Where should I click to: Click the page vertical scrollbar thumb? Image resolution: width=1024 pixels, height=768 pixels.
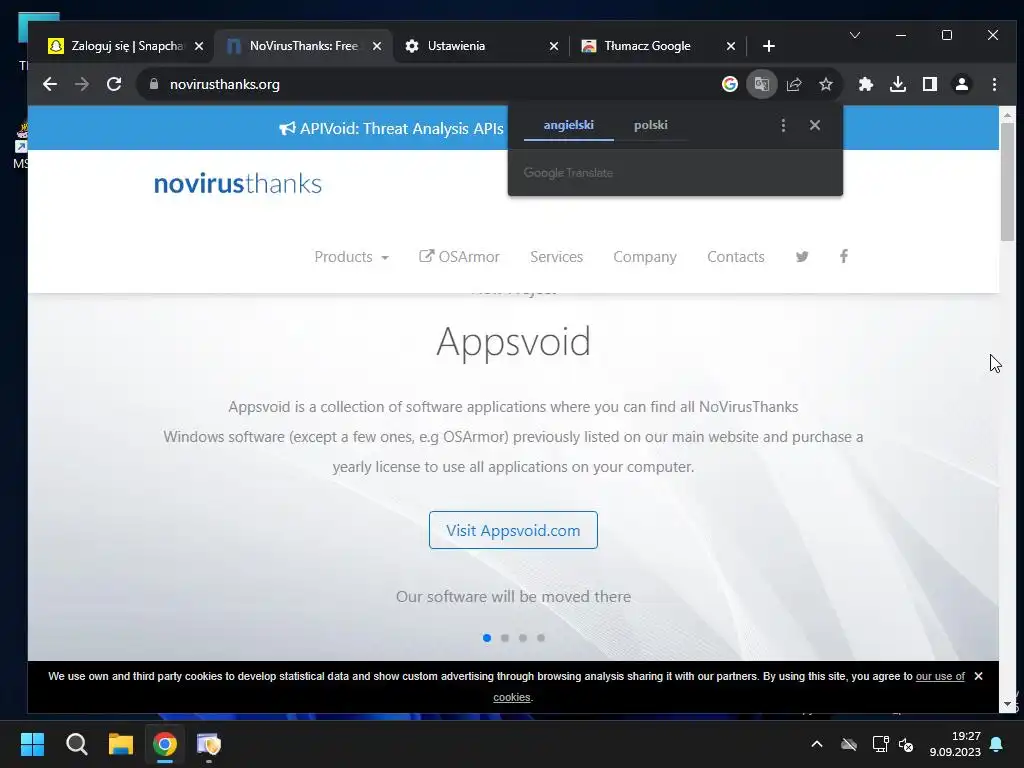tap(1007, 182)
